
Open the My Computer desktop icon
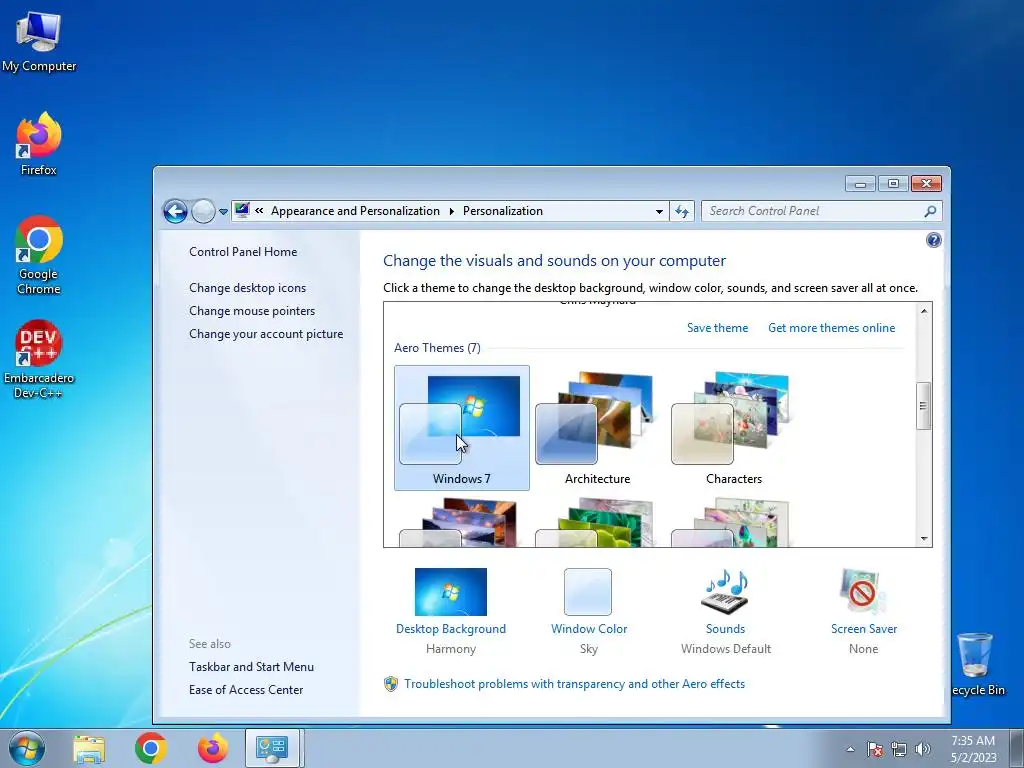(x=39, y=41)
